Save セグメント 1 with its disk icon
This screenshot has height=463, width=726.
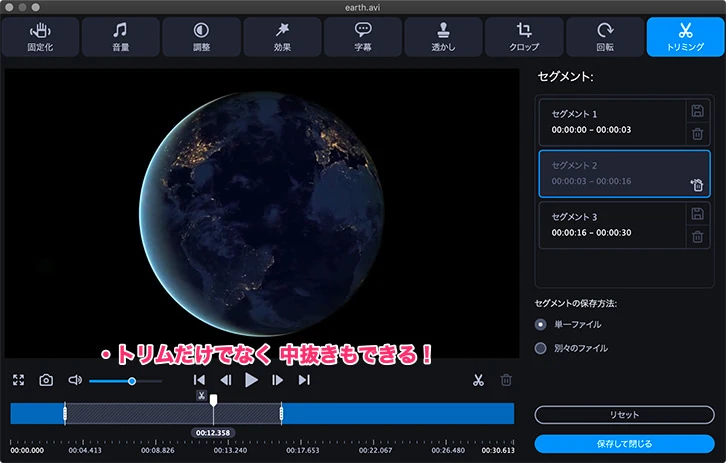pos(697,111)
